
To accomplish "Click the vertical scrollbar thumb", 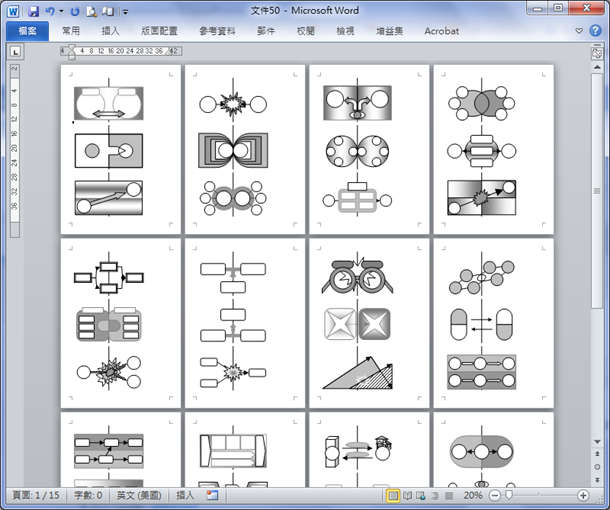I will click(x=597, y=191).
